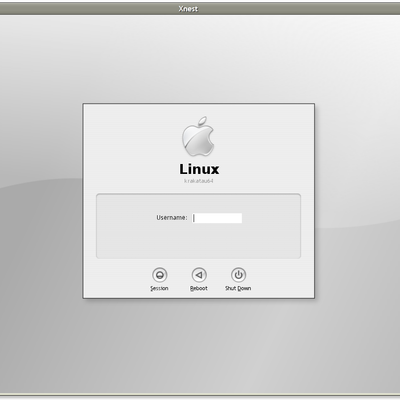The width and height of the screenshot is (400, 400).
Task: Click the Linux heading text
Action: (199, 169)
